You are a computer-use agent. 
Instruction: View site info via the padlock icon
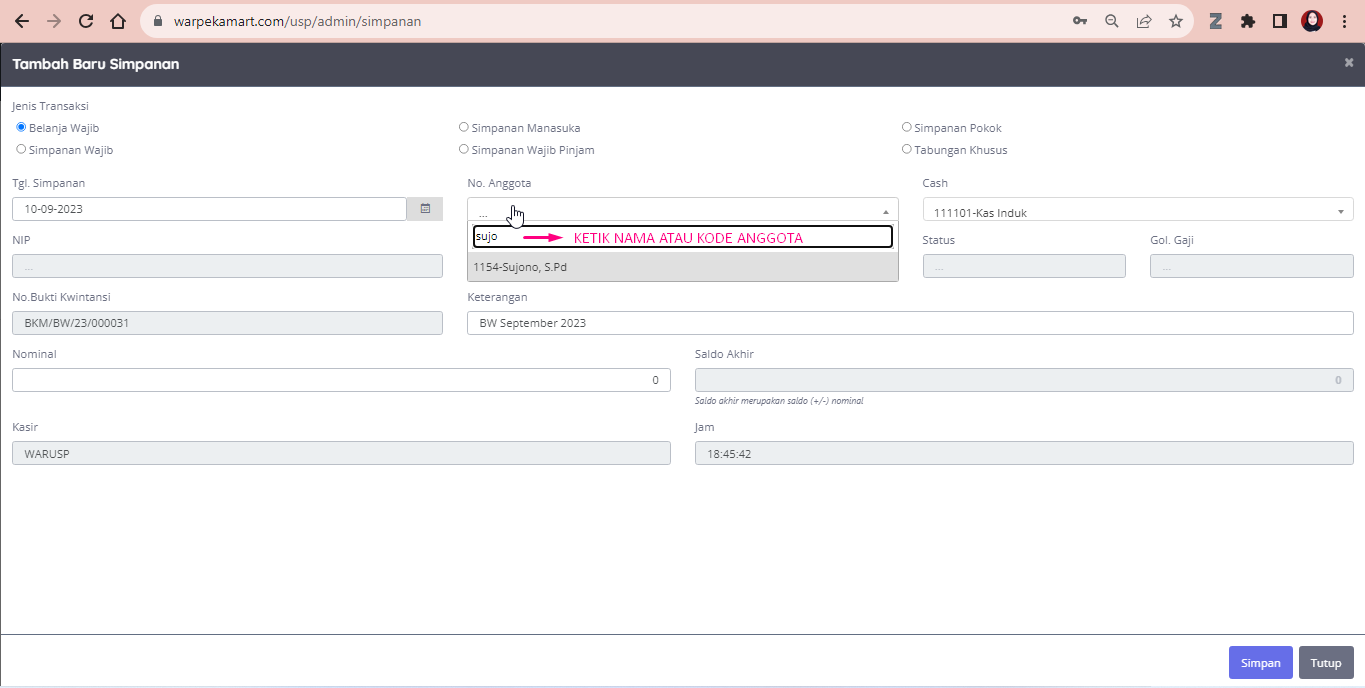click(158, 21)
